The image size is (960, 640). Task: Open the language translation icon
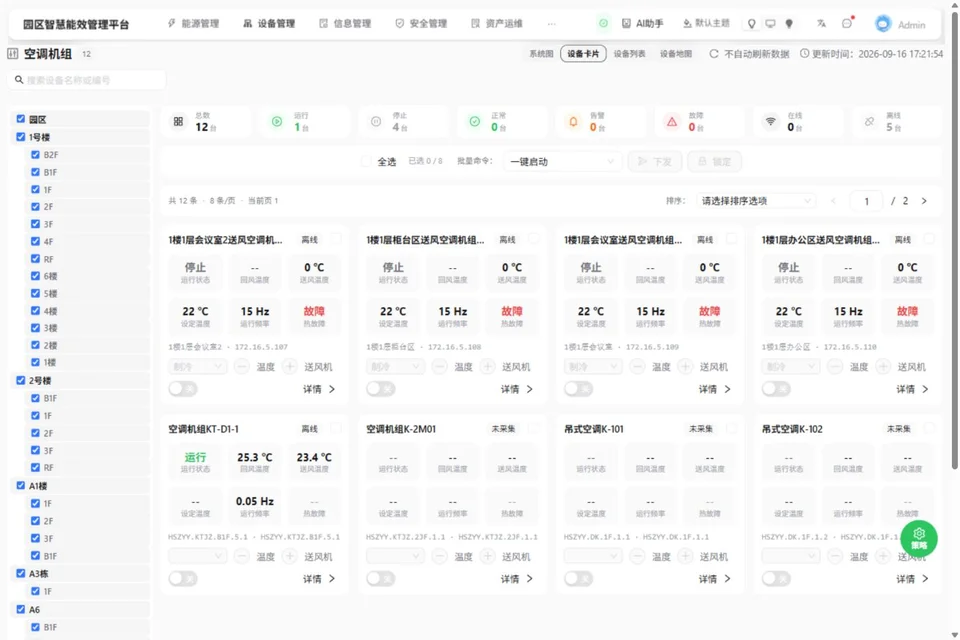pyautogui.click(x=821, y=23)
